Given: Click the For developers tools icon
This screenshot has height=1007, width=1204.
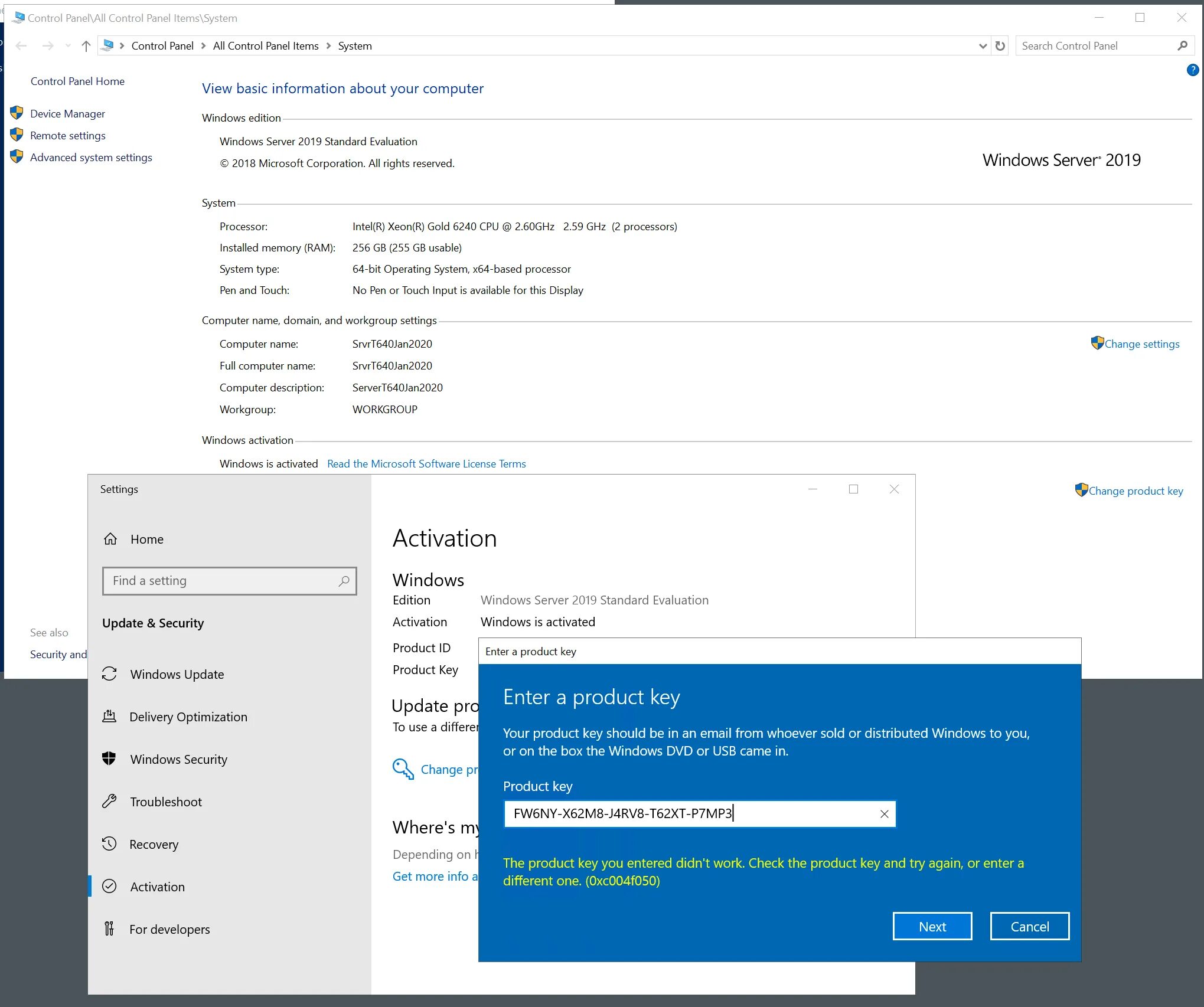Looking at the screenshot, I should 109,929.
